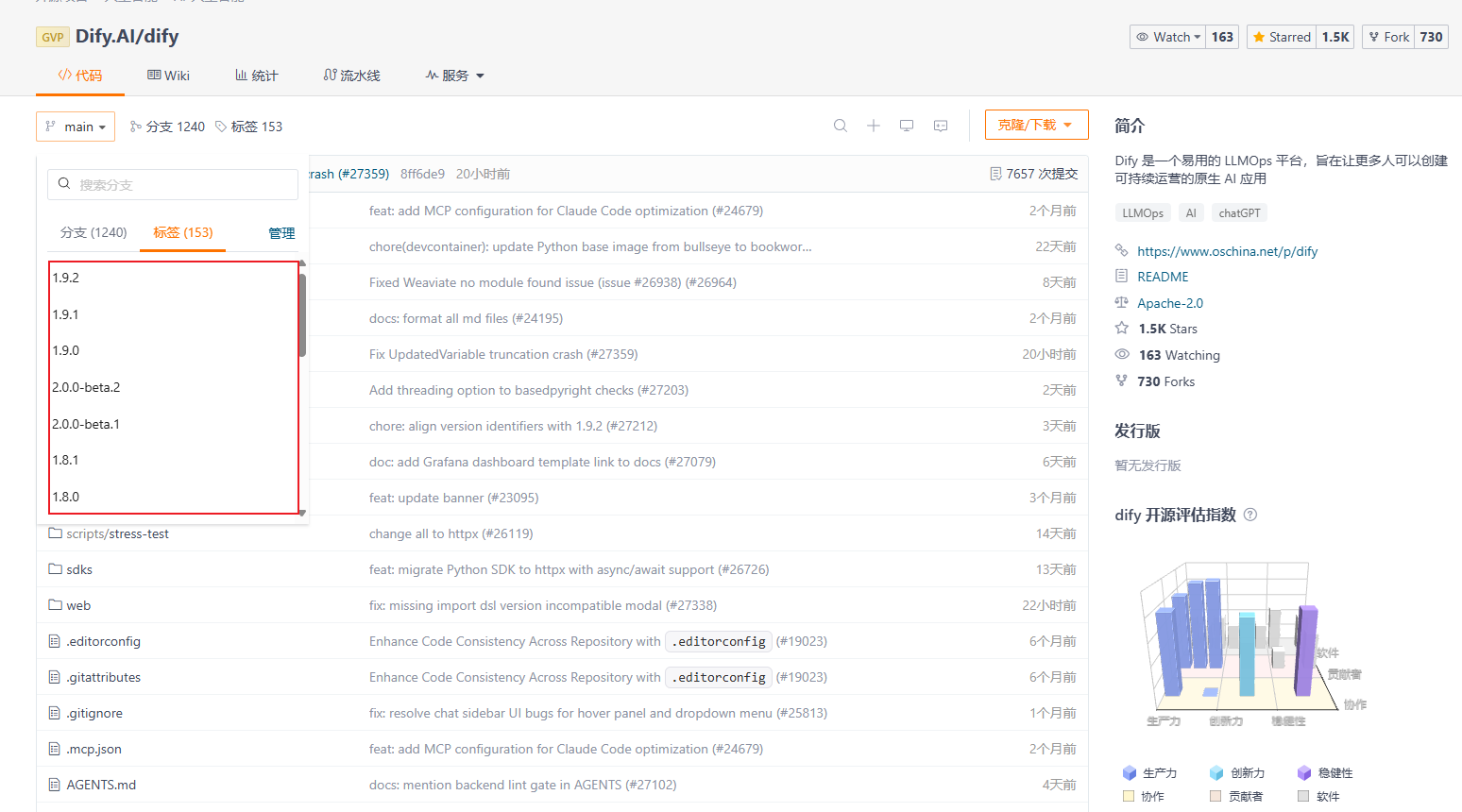Screen dimensions: 1462x812
Task: Open the fork count 730
Action: coord(1431,37)
